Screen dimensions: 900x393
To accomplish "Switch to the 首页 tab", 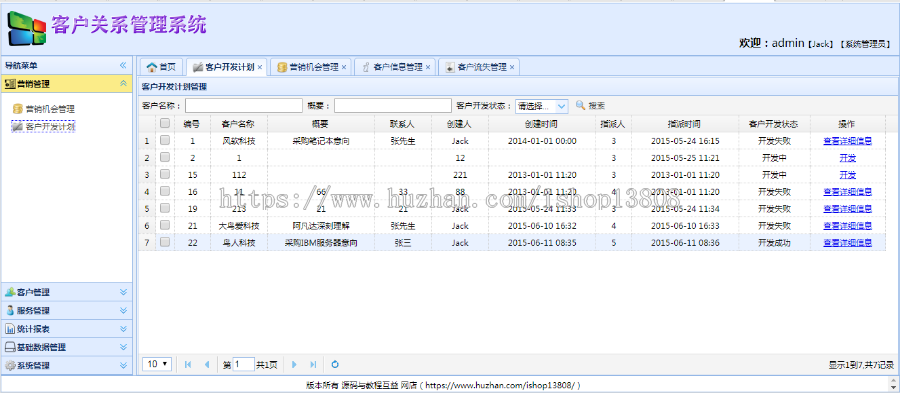I will (x=161, y=67).
